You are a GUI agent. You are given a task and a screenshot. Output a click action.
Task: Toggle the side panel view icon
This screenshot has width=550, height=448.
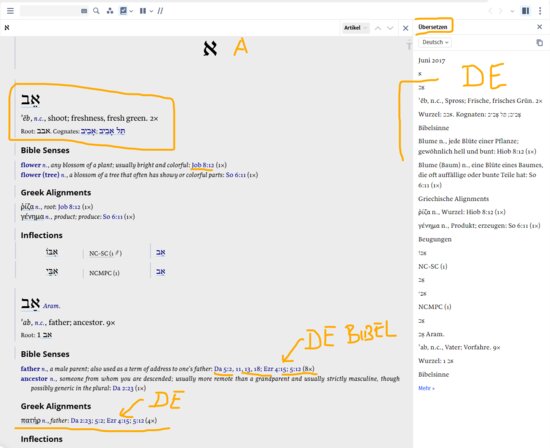(525, 11)
